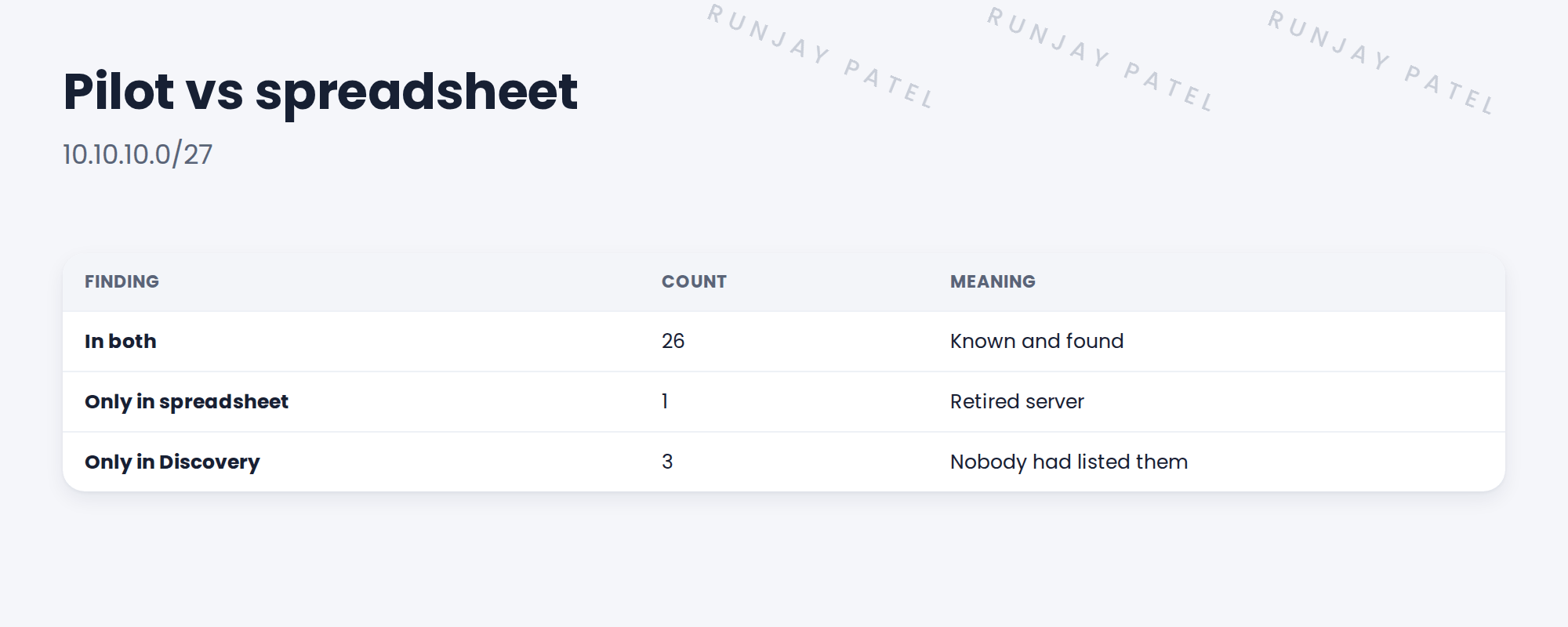Click the "Nobody had listed them" cell
Image resolution: width=1568 pixels, height=627 pixels.
tap(1069, 462)
